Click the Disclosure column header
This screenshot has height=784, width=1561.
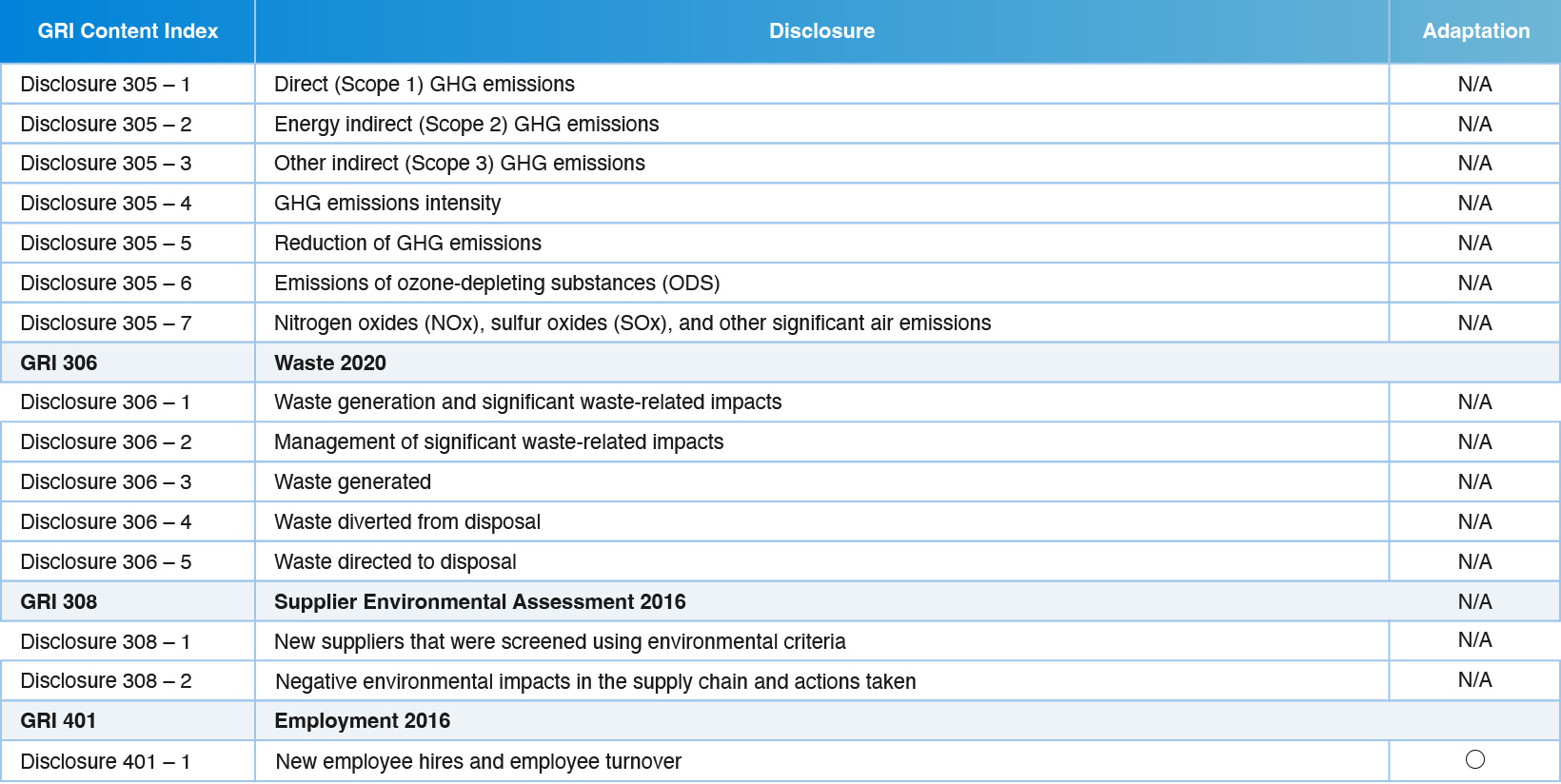pyautogui.click(x=821, y=31)
